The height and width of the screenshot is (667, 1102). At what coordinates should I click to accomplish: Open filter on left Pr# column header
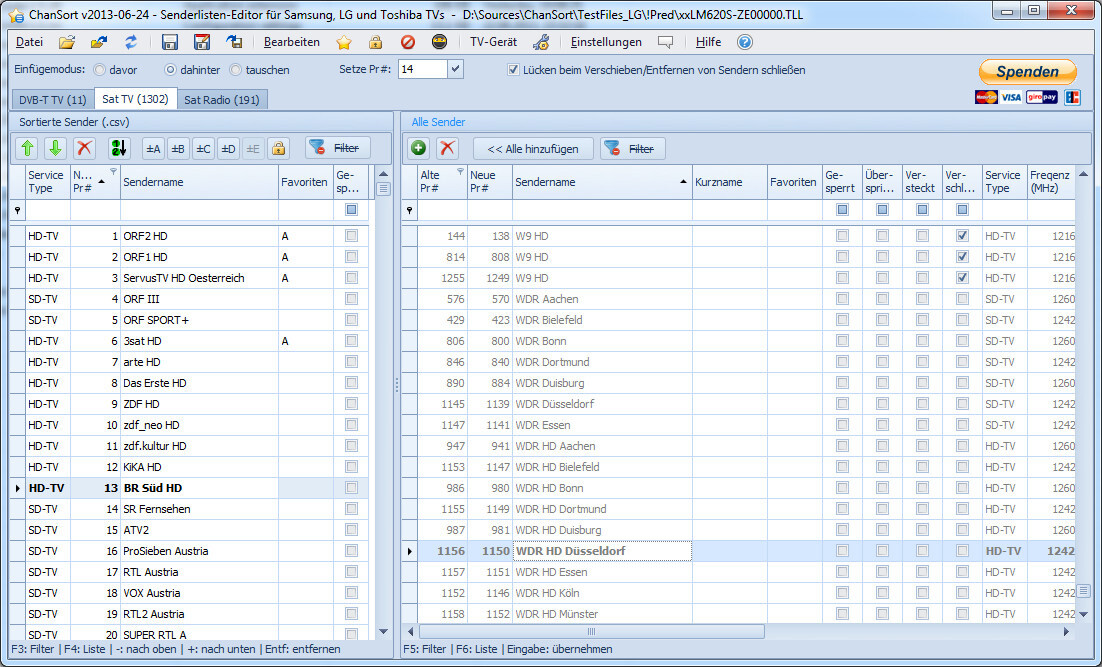click(x=112, y=171)
